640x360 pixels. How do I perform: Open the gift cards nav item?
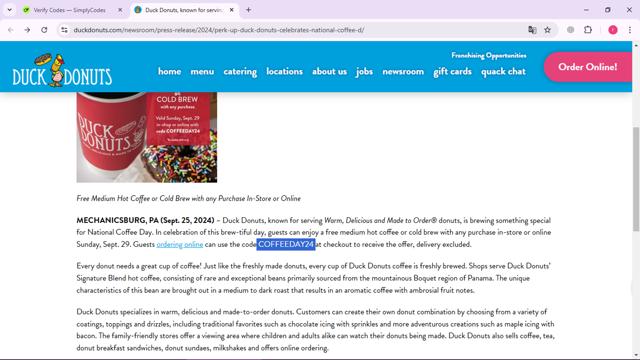[x=452, y=71]
